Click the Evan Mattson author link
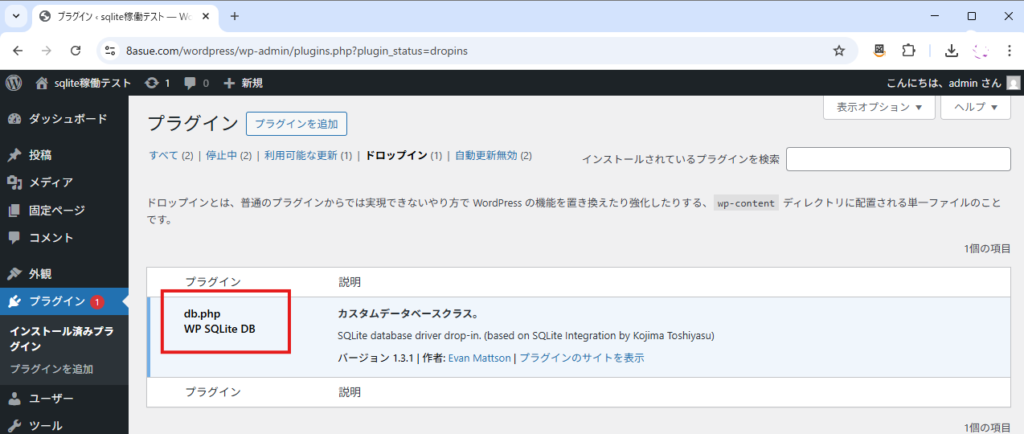Image resolution: width=1024 pixels, height=434 pixels. coord(479,358)
